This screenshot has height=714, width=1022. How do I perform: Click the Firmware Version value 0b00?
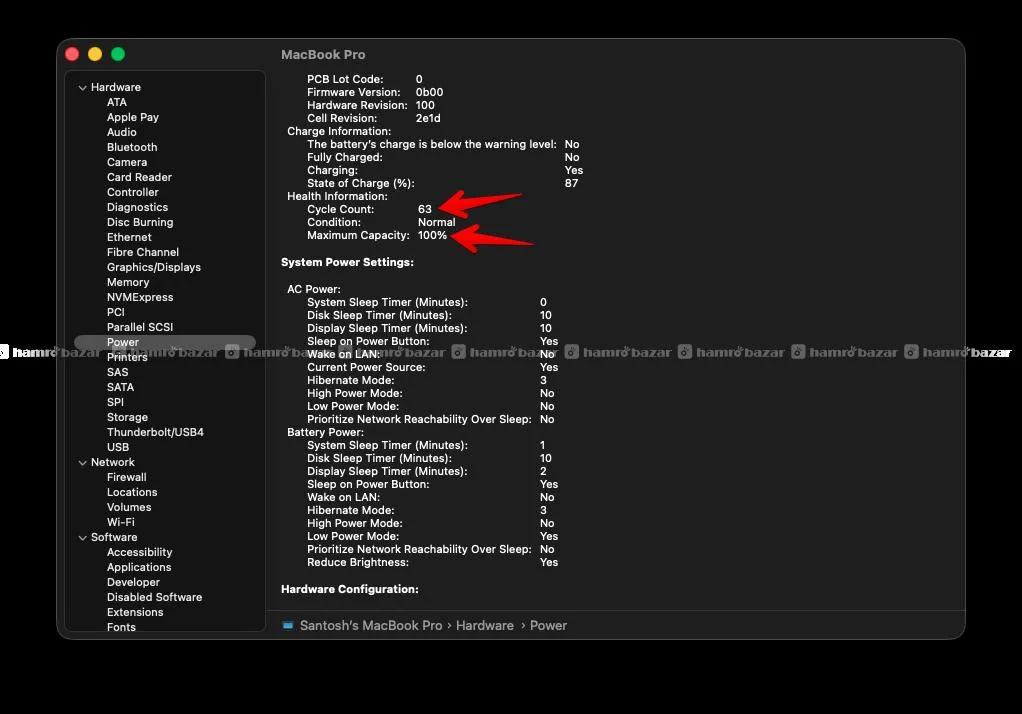coord(430,92)
